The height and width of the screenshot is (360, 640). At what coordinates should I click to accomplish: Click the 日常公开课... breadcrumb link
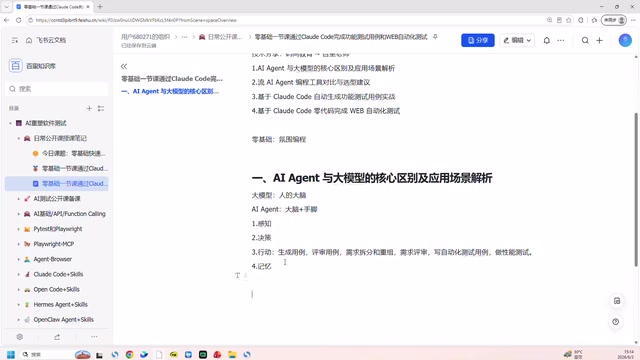click(221, 37)
